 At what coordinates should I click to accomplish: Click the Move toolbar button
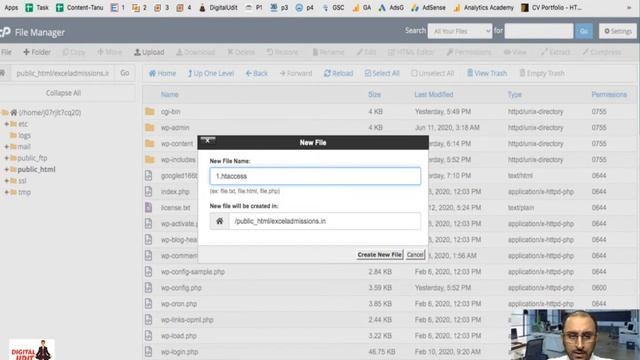point(109,52)
